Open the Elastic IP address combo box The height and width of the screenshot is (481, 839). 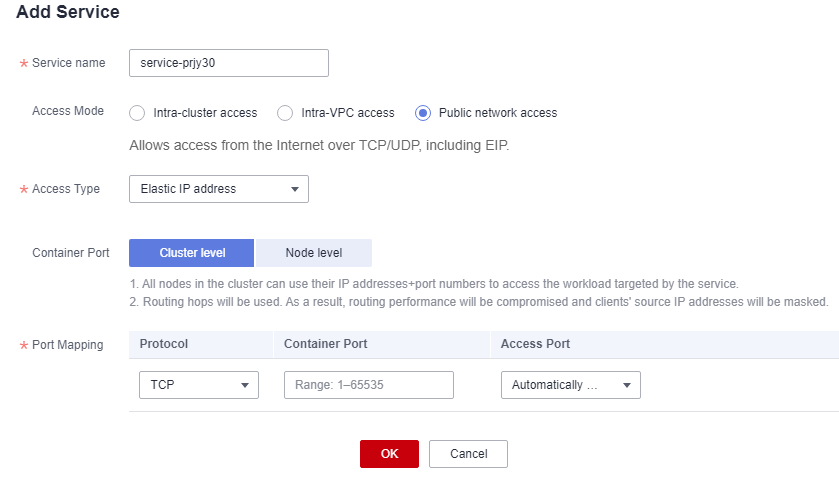(219, 189)
